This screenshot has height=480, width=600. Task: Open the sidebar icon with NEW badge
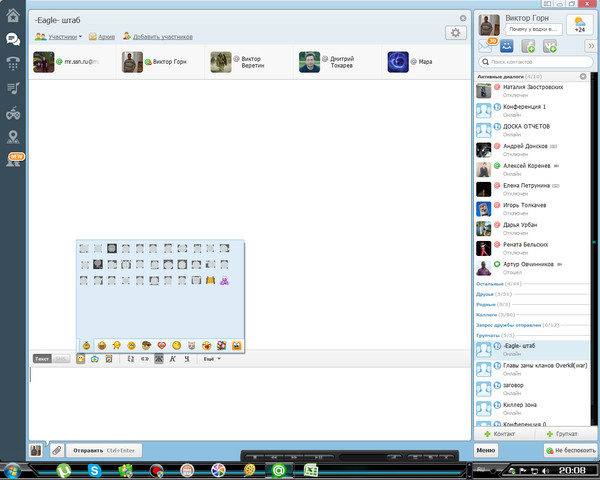[x=14, y=160]
